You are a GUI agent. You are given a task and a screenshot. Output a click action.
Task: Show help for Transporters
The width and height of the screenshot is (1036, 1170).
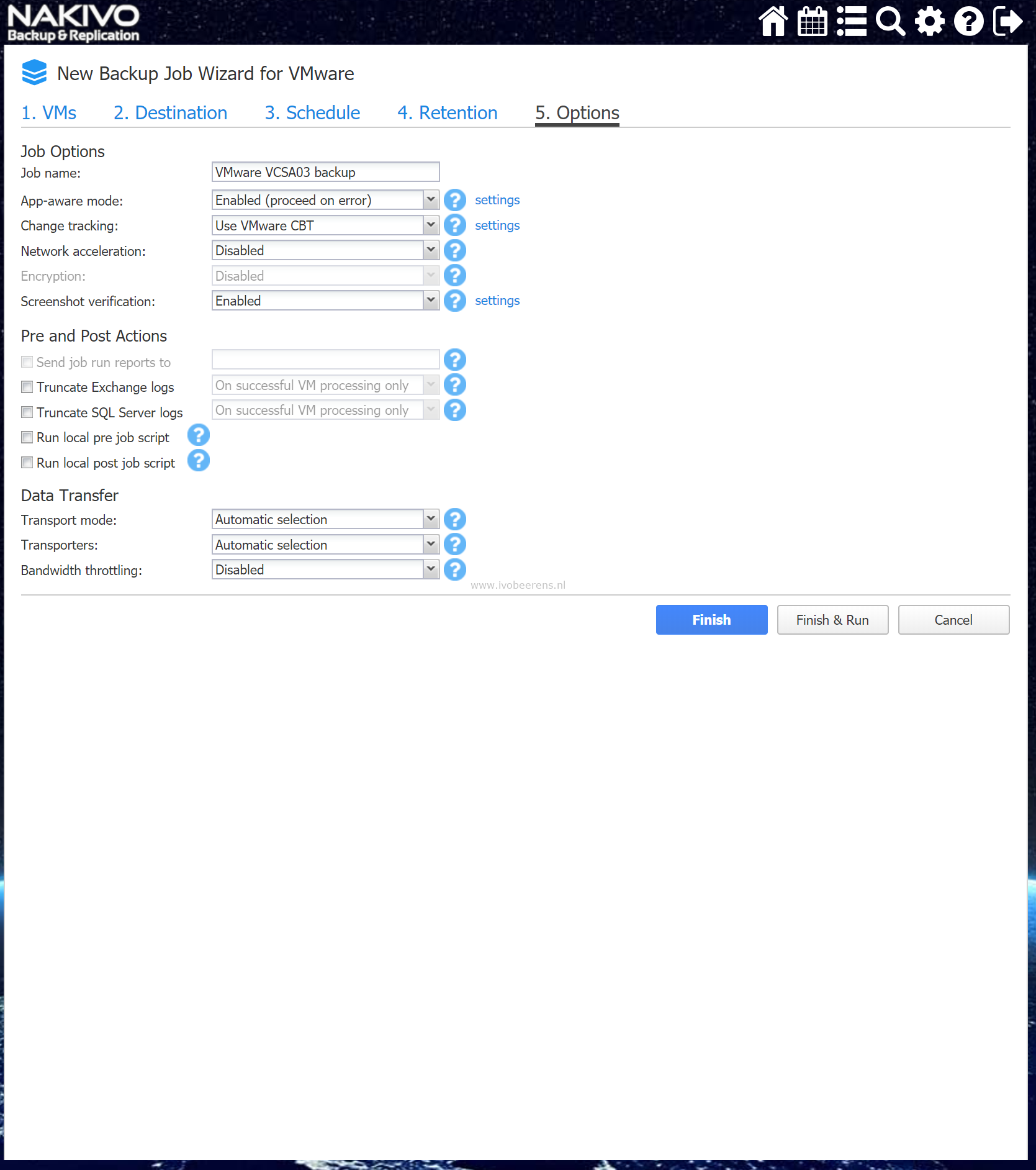[455, 545]
